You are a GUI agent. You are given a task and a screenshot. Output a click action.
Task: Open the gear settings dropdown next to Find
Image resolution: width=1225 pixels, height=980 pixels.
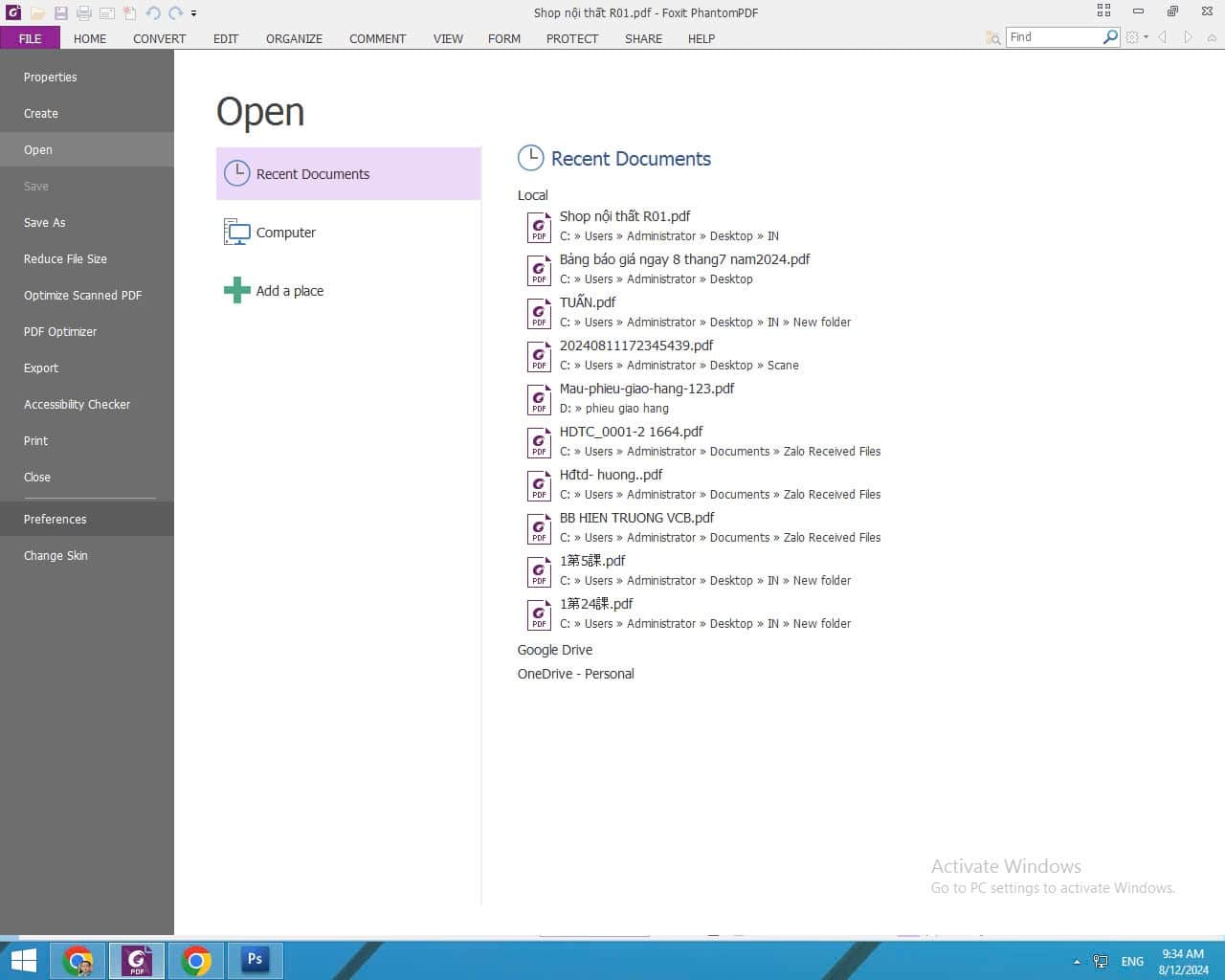tap(1137, 37)
